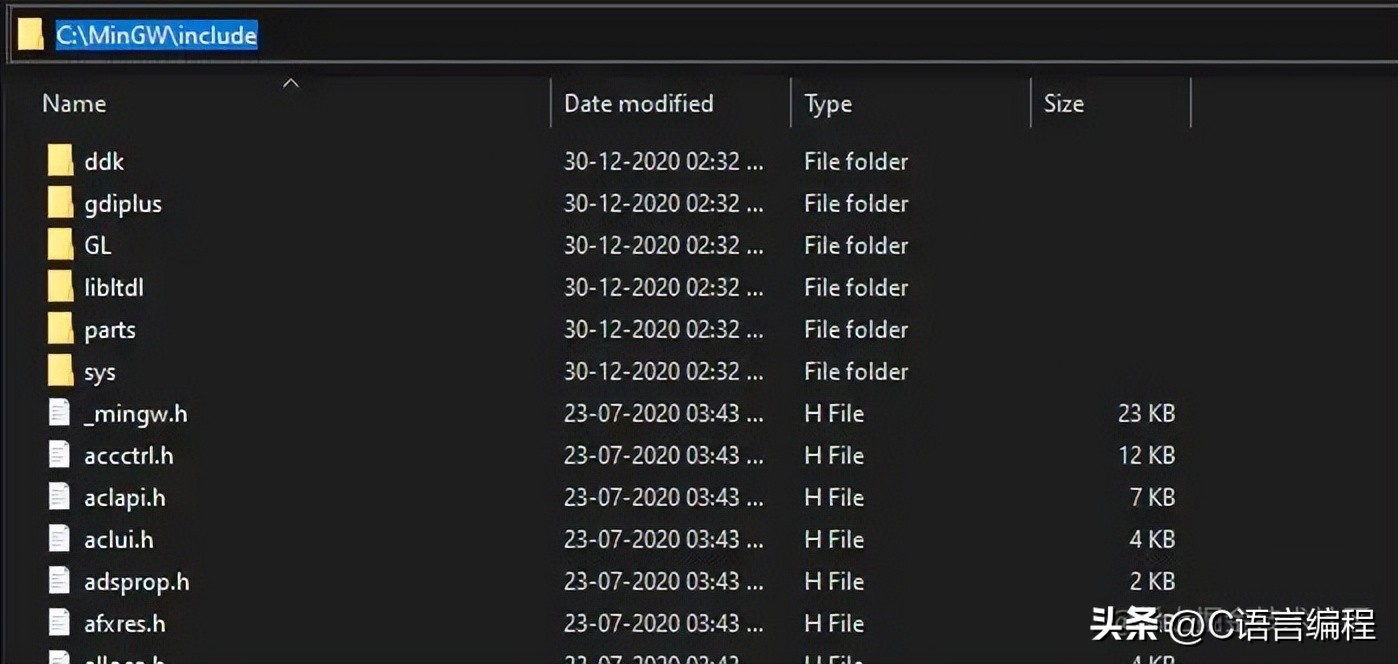Sort files by Date modified

[x=639, y=103]
